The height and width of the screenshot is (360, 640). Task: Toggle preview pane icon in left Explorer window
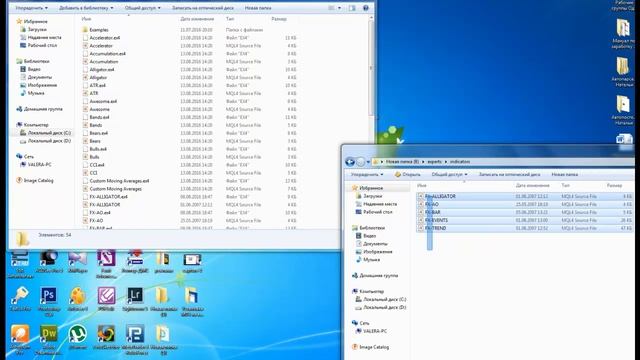352,8
